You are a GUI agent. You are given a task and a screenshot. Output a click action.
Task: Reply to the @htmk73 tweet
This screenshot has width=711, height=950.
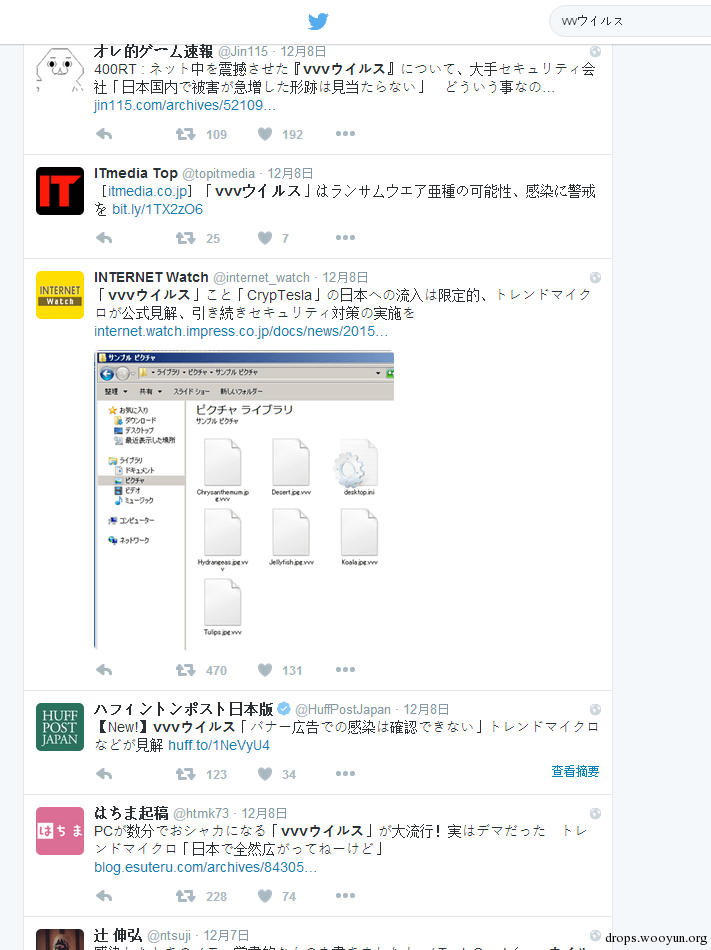[104, 896]
